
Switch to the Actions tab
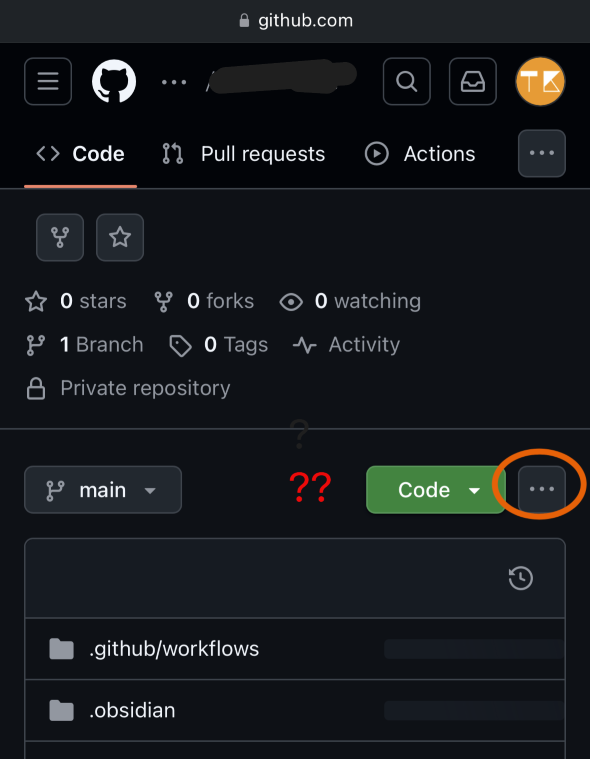(x=420, y=154)
